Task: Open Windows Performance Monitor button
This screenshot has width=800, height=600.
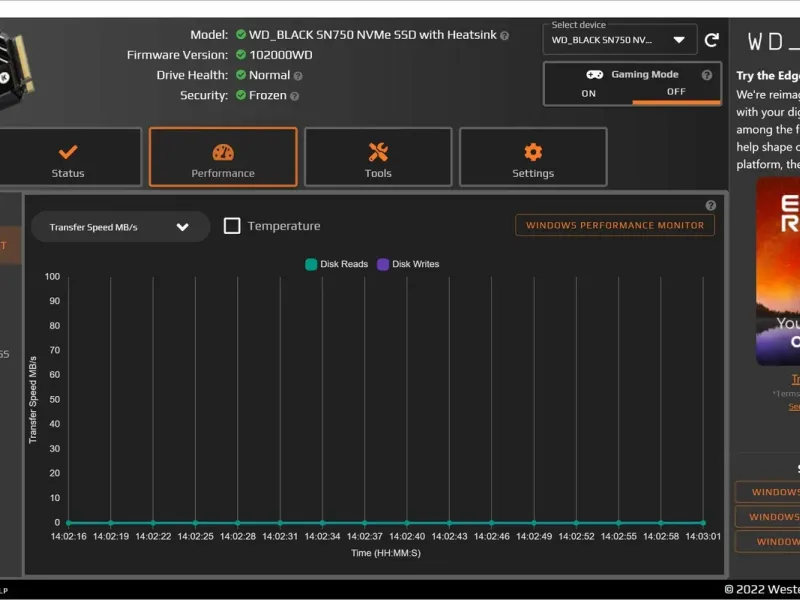Action: click(615, 225)
